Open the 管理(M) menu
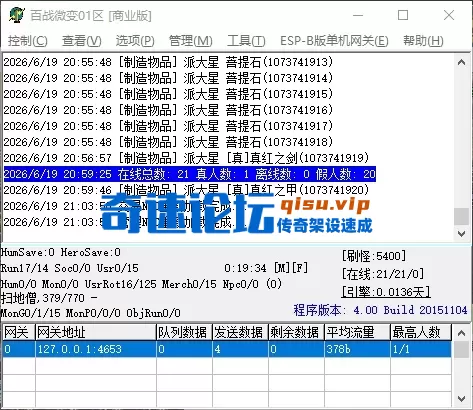This screenshot has width=473, height=410. [190, 41]
